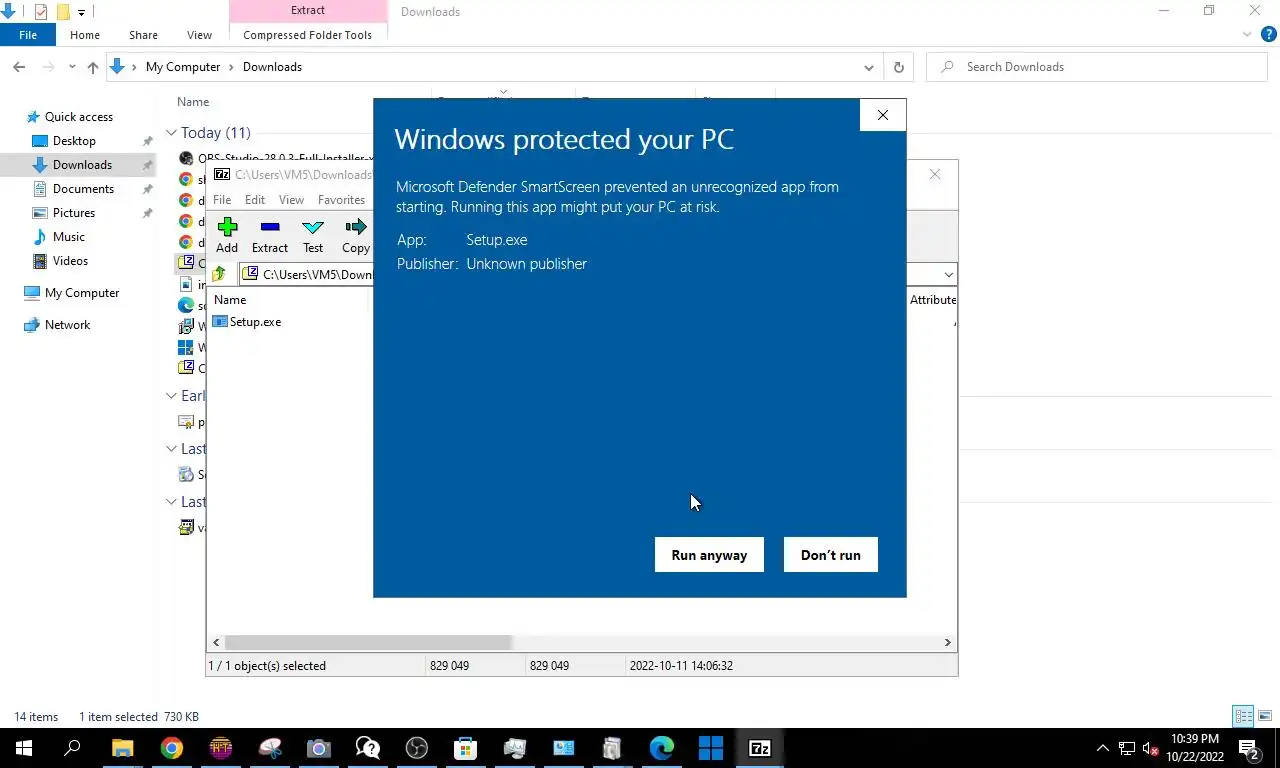Close the Windows protected your PC dialog
Screen dimensions: 1280x768
click(x=882, y=115)
